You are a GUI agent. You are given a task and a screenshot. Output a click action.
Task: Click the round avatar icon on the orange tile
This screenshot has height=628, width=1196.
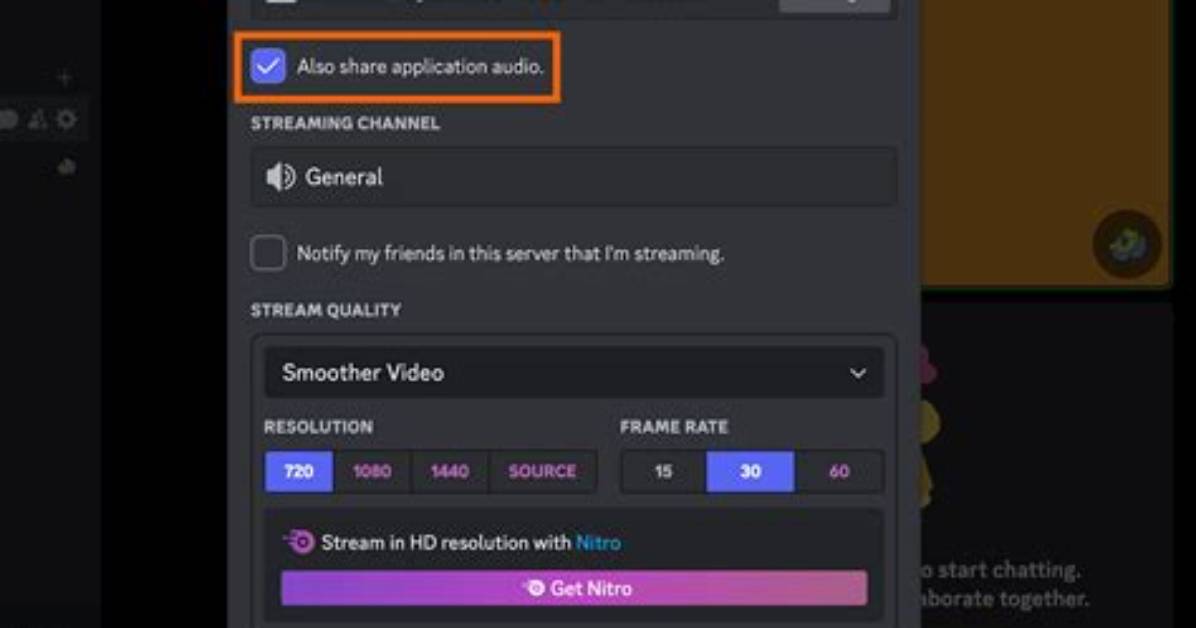click(1127, 244)
